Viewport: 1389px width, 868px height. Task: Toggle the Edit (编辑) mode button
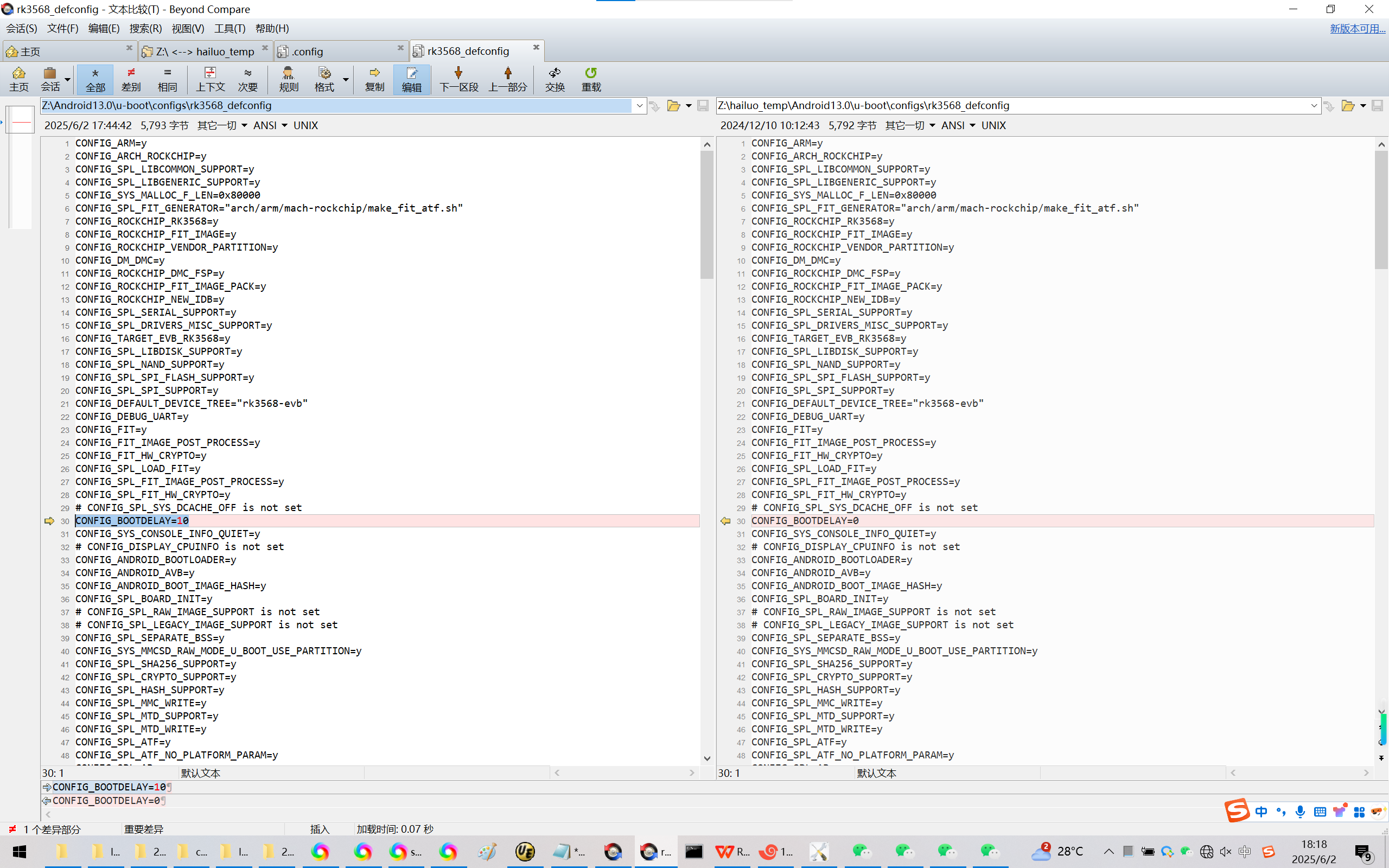[x=411, y=79]
